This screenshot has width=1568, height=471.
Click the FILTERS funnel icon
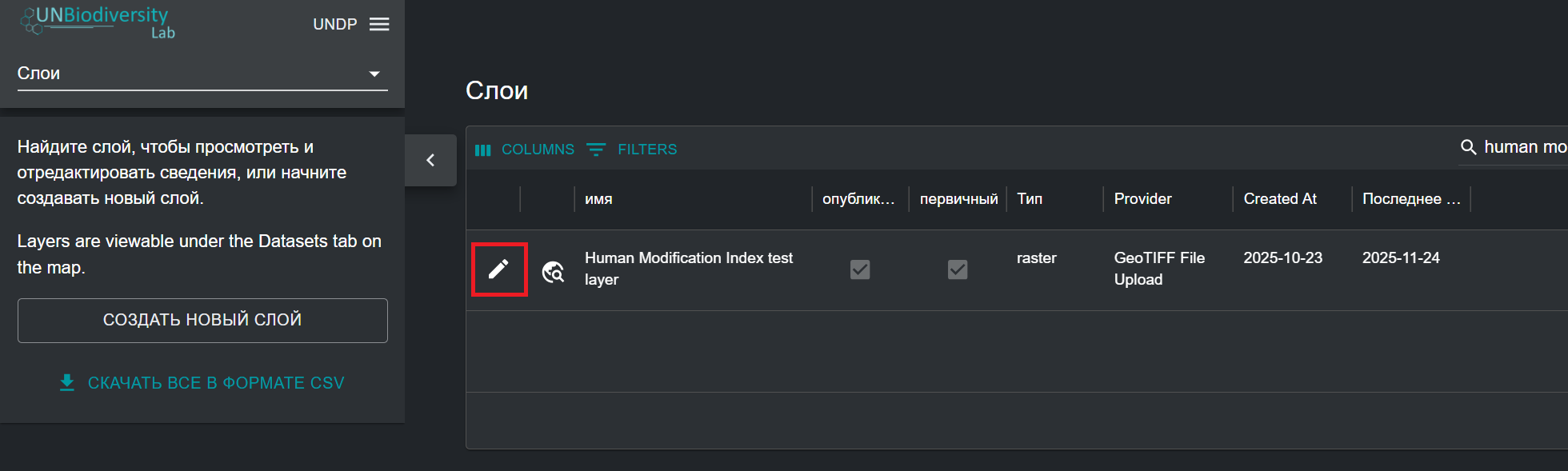tap(596, 150)
